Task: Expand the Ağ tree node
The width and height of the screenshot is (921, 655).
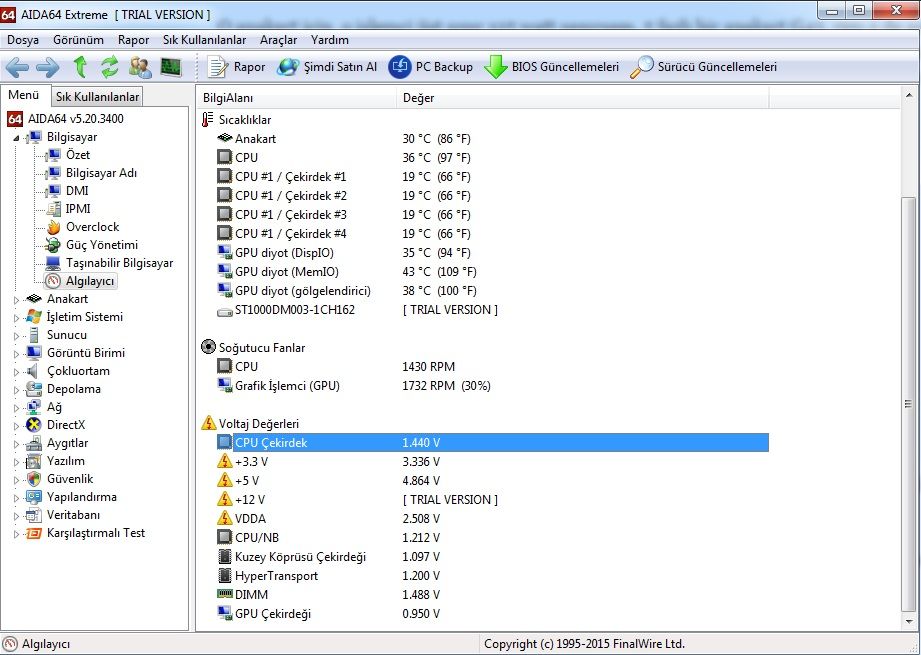Action: pyautogui.click(x=16, y=408)
